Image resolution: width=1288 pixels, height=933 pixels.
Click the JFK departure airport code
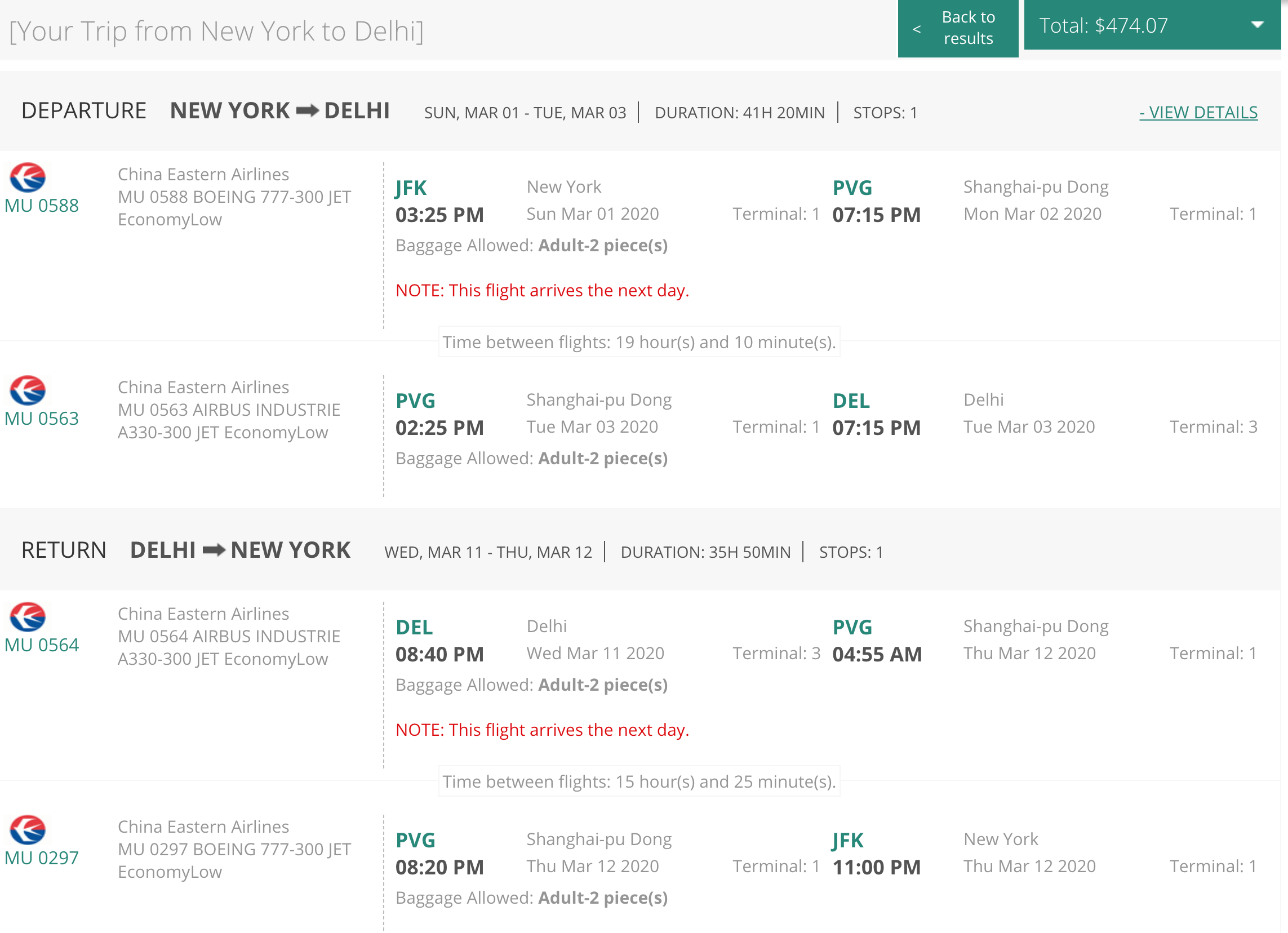(x=411, y=188)
